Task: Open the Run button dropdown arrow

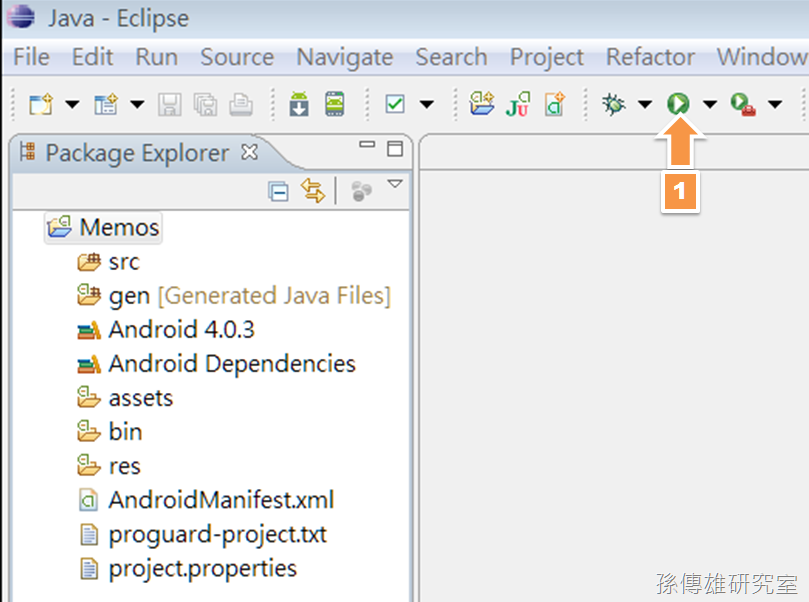Action: (710, 105)
